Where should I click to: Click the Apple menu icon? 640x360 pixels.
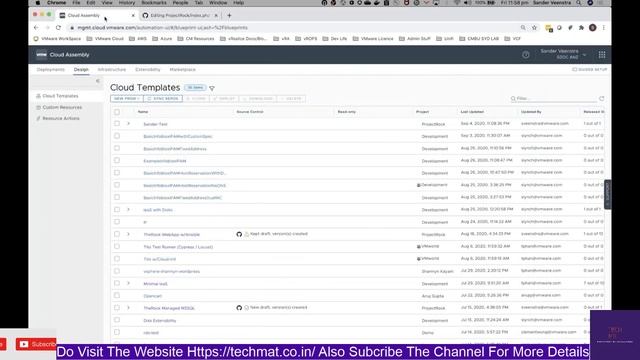point(38,3)
